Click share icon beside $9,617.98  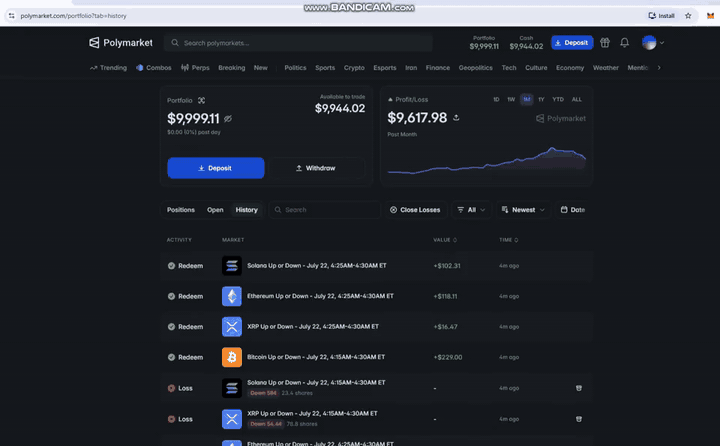(456, 118)
